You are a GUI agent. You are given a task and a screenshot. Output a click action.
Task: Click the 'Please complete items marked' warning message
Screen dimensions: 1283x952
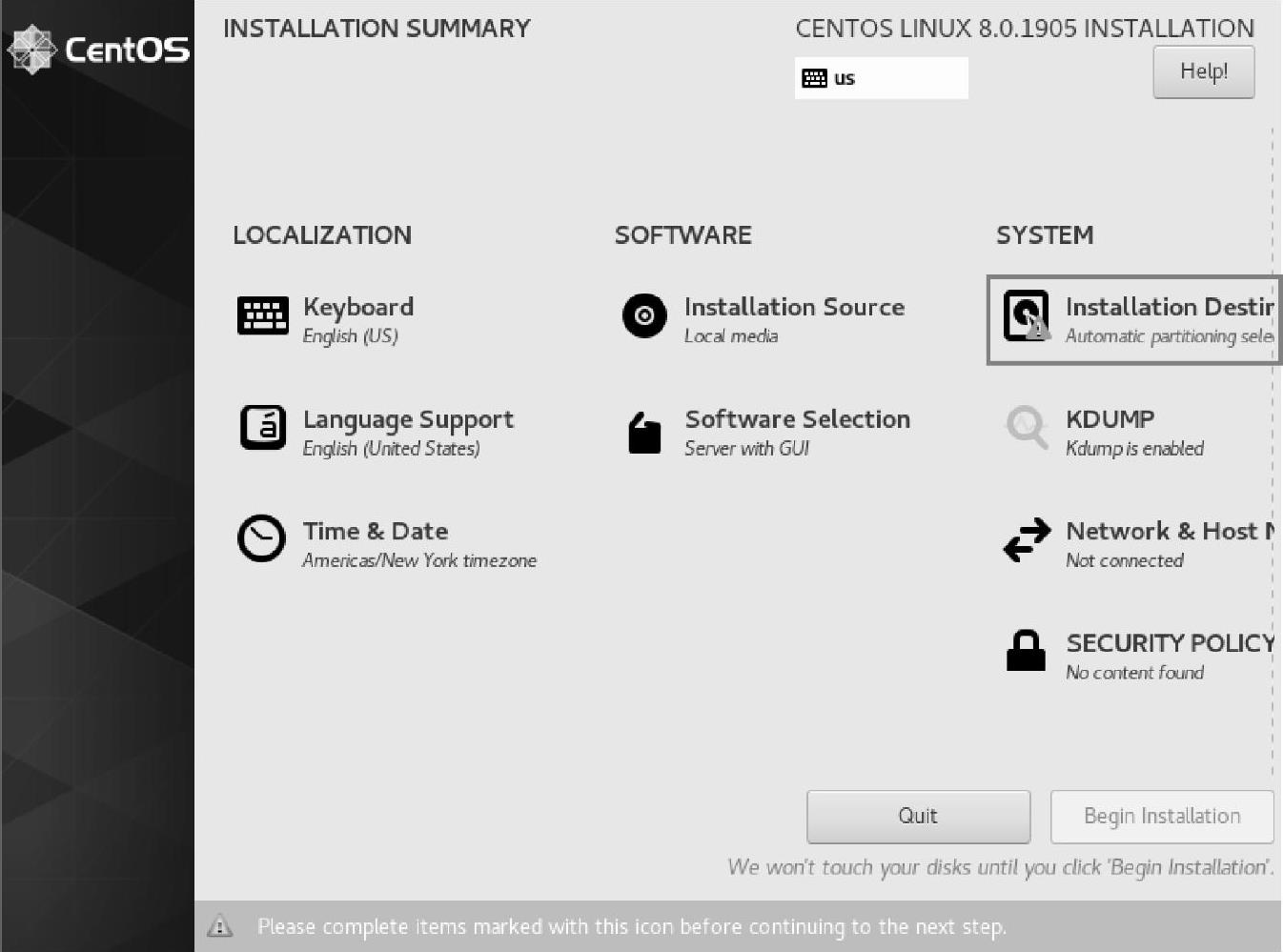click(x=632, y=926)
